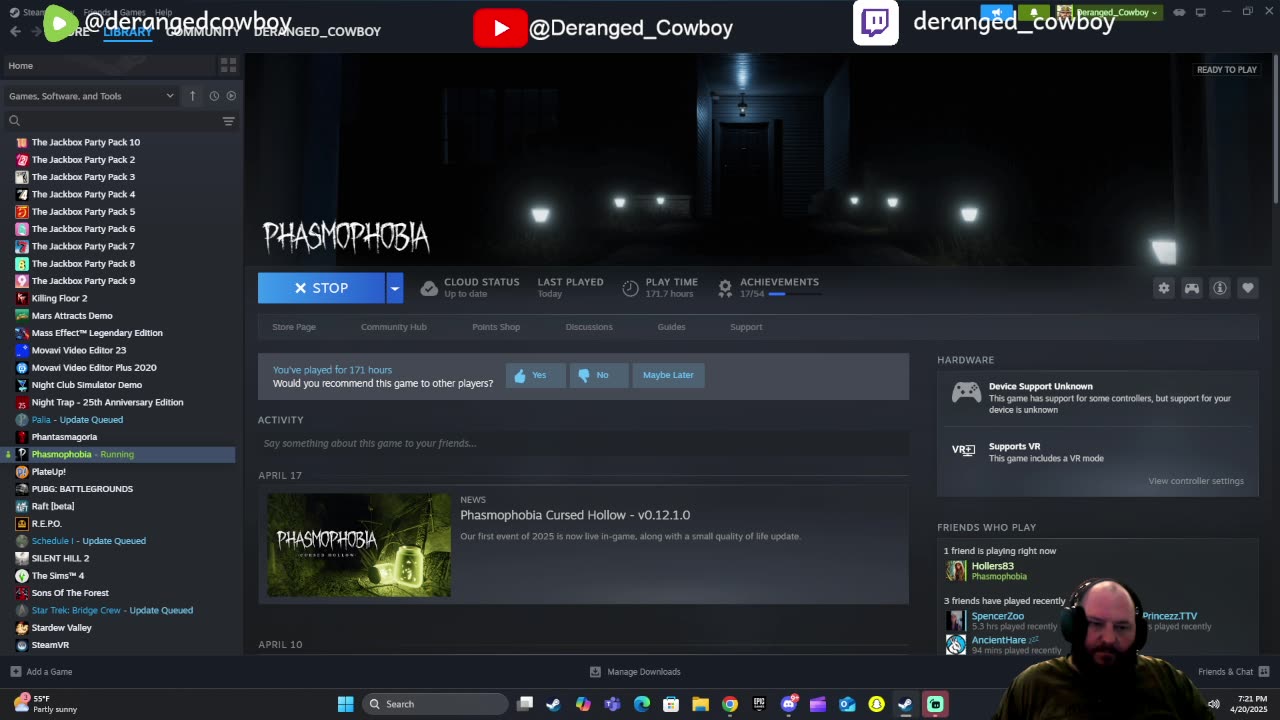Viewport: 1280px width, 720px height.
Task: Open Discord from the taskbar
Action: tap(789, 704)
